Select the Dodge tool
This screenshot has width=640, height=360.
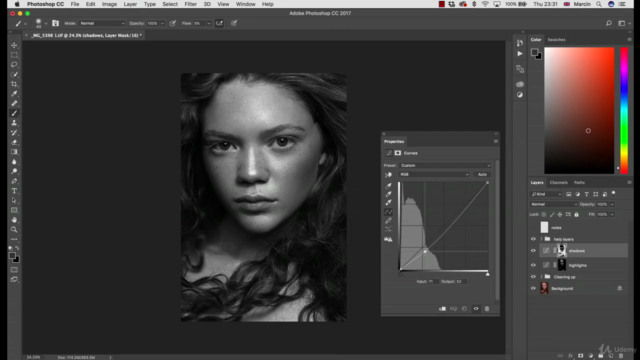[14, 171]
